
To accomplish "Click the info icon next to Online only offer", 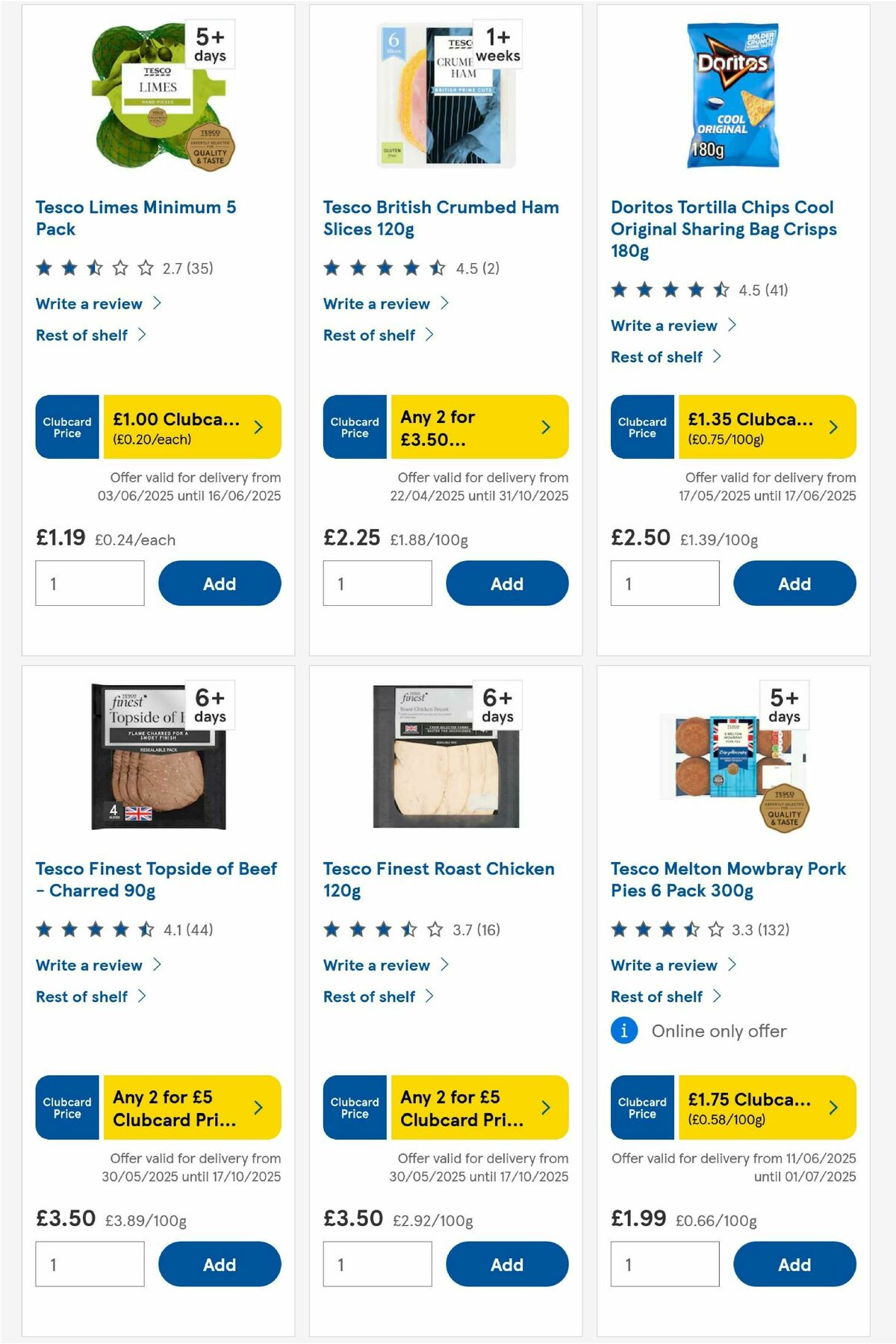I will [623, 1031].
